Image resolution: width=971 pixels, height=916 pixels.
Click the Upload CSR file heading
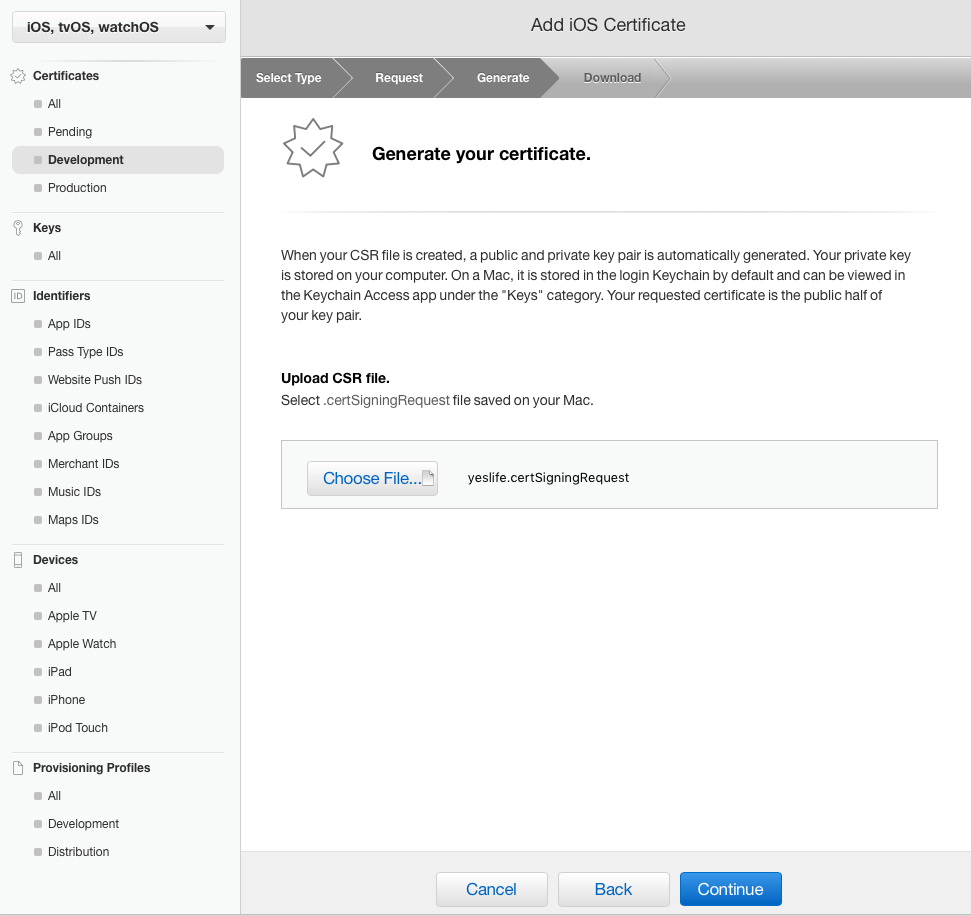tap(335, 378)
